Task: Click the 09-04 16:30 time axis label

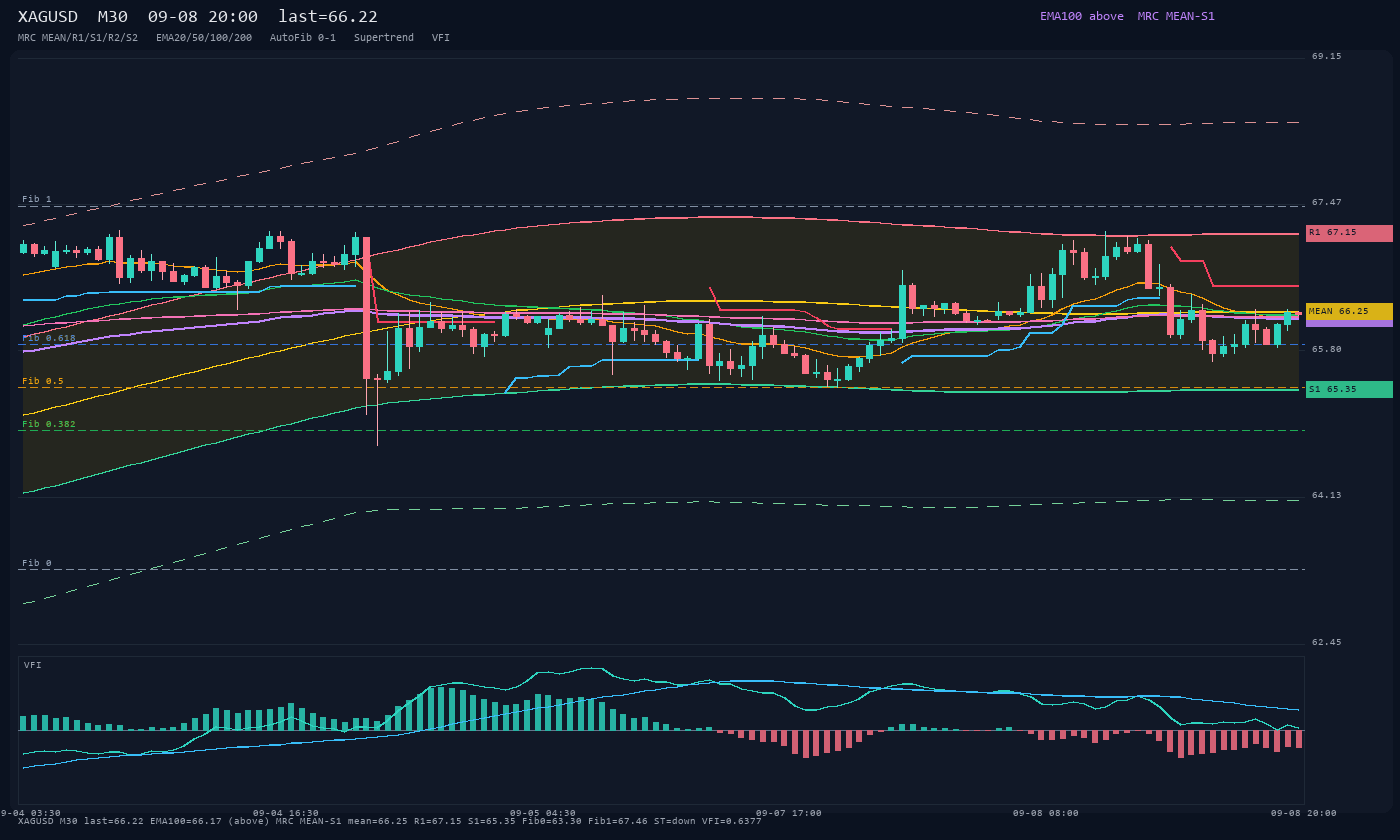Action: point(286,813)
